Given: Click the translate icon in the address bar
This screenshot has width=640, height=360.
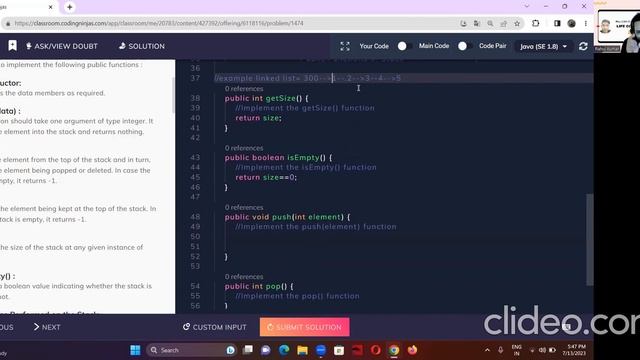Looking at the screenshot, I should click(477, 24).
